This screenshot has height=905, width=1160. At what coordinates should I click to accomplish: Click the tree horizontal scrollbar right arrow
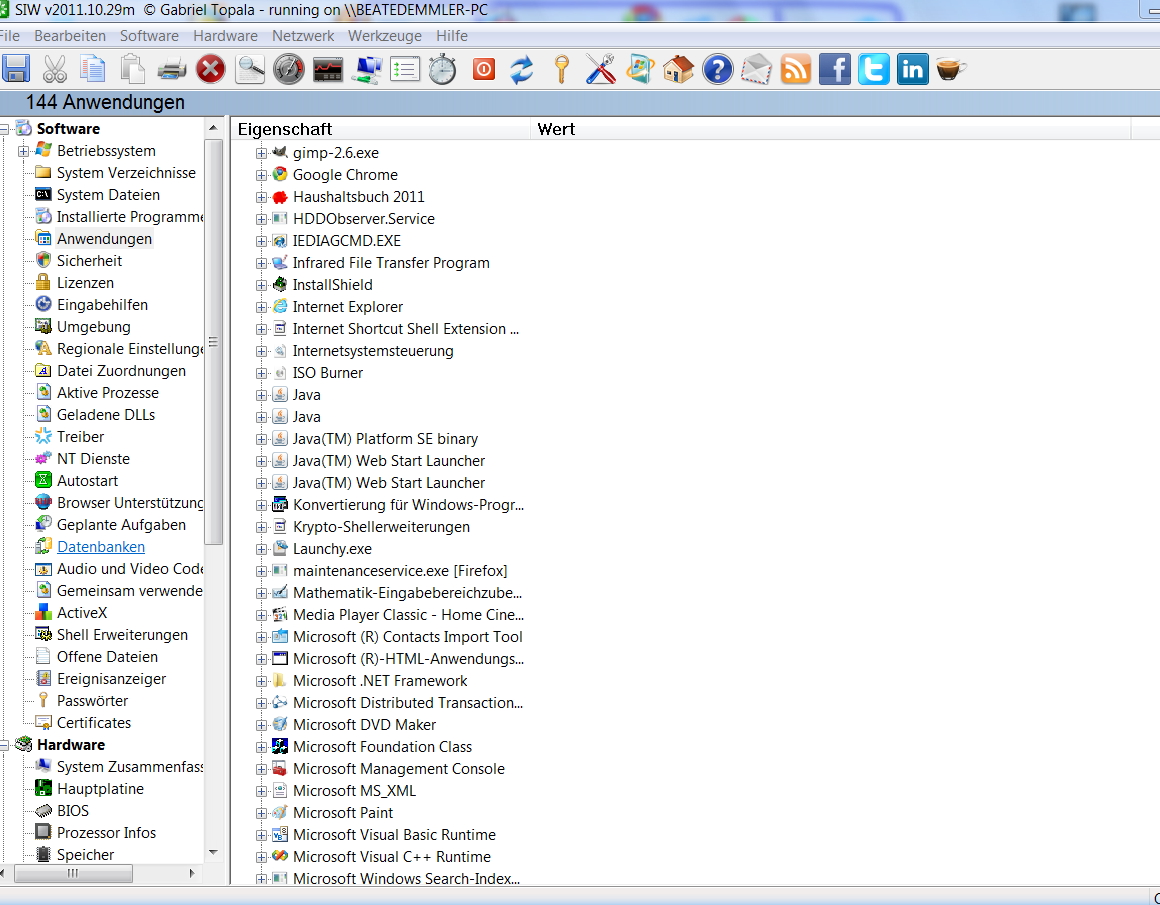click(x=192, y=873)
